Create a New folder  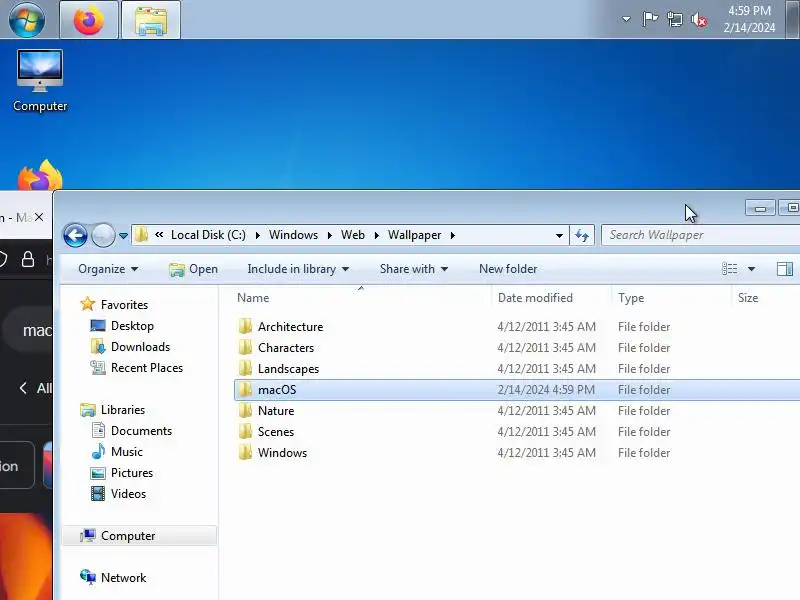click(508, 269)
